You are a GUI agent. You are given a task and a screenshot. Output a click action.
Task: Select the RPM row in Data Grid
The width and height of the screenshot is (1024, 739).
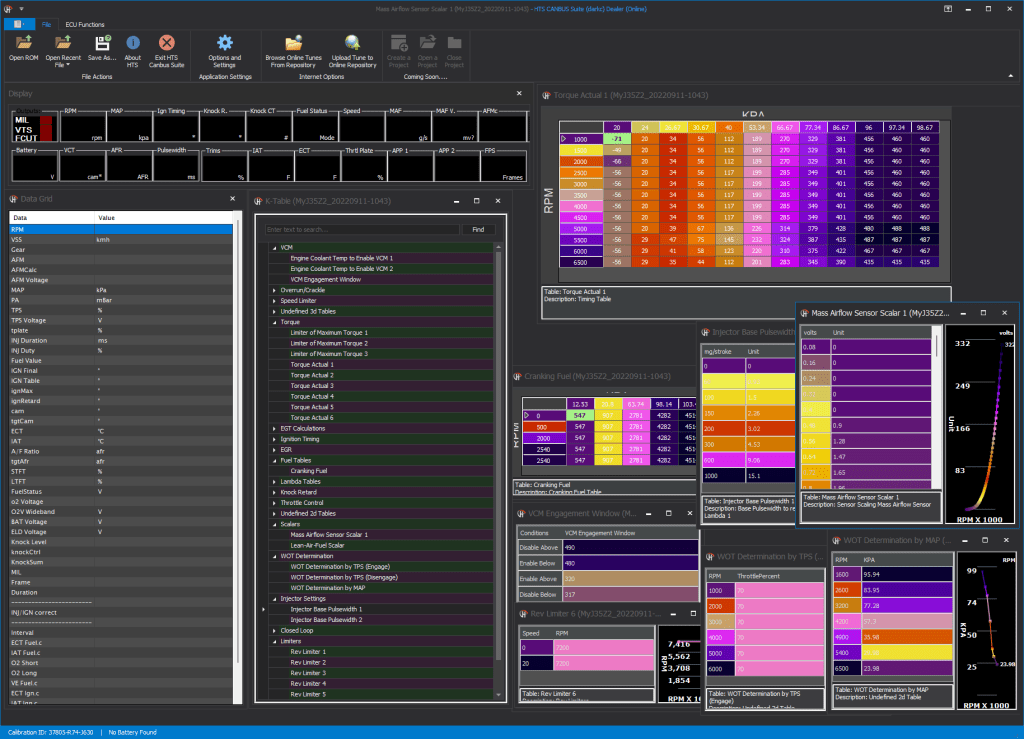(x=120, y=229)
